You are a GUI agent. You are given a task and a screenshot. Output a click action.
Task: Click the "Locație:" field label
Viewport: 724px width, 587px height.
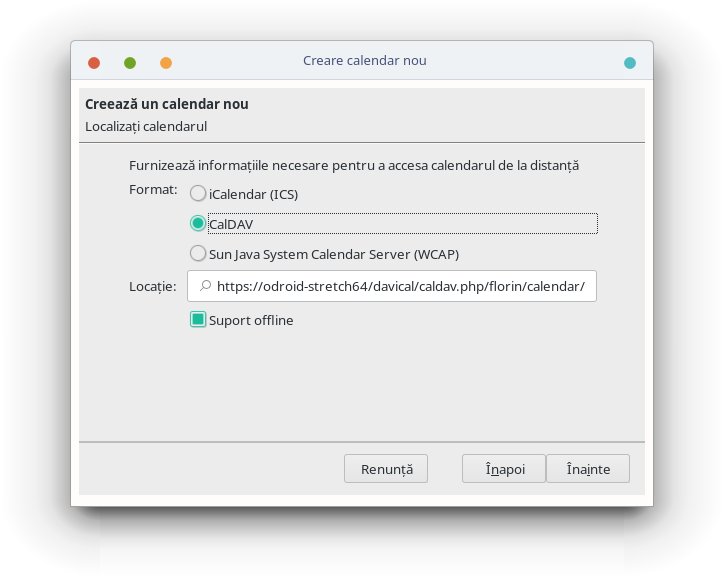pyautogui.click(x=153, y=287)
